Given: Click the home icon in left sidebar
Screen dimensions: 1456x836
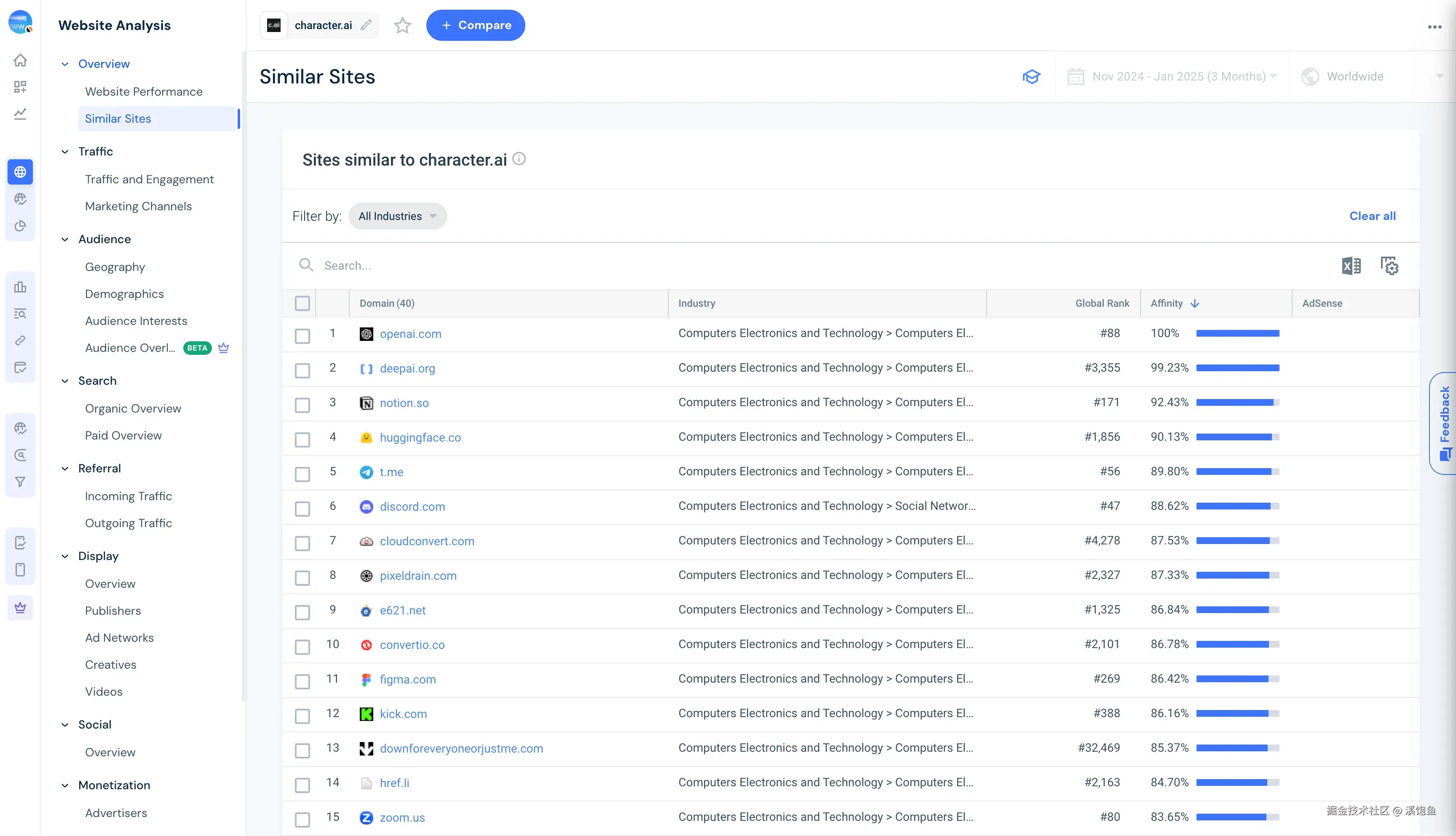Looking at the screenshot, I should [20, 60].
